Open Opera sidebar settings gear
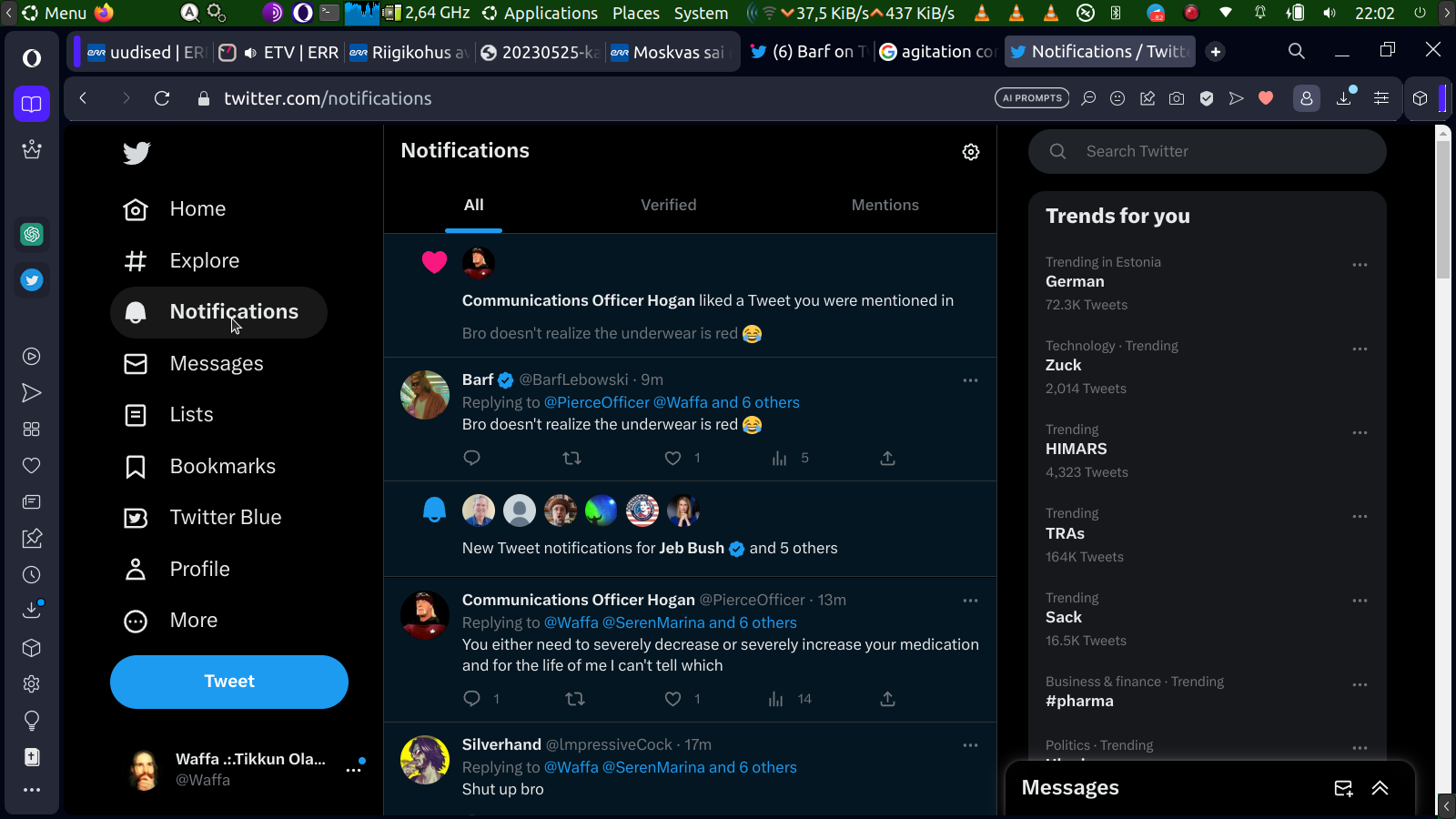 coord(32,684)
